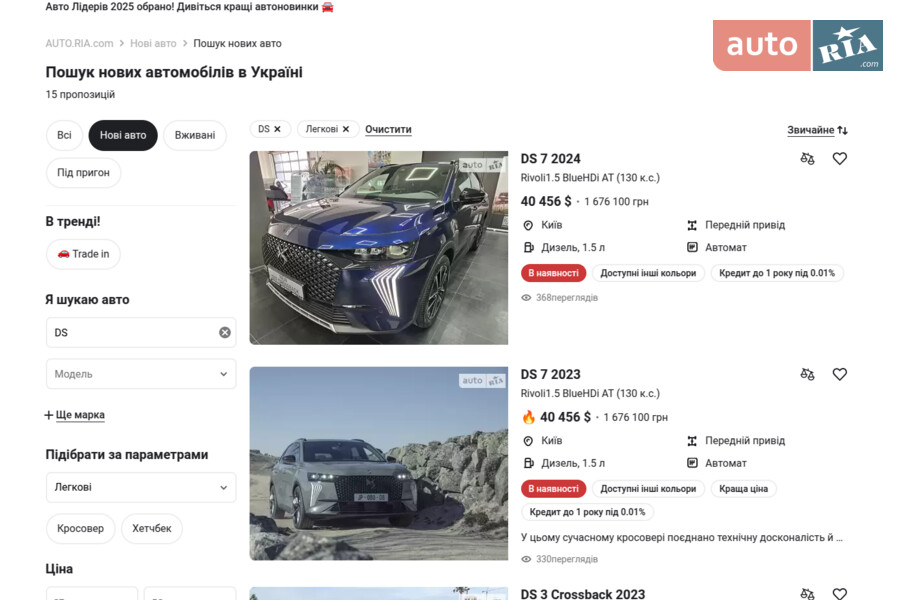Image resolution: width=900 pixels, height=600 pixels.
Task: Open the Звичайне sorting dropdown
Action: click(817, 130)
